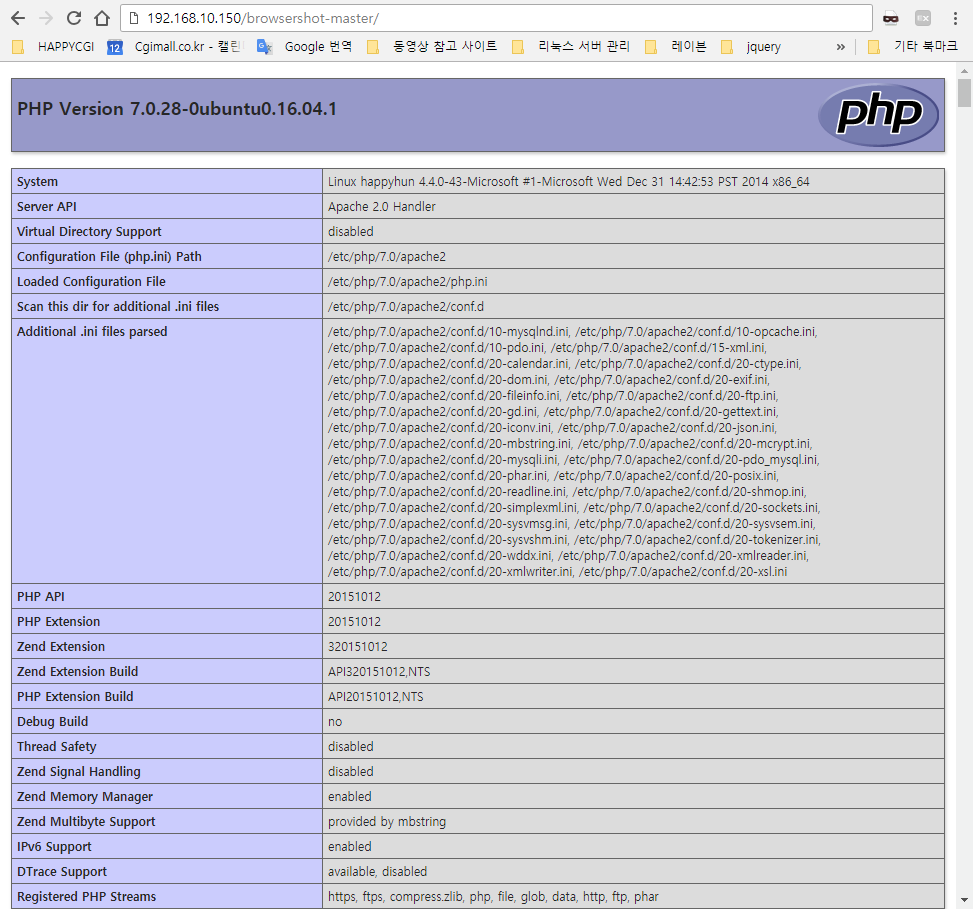Viewport: 973px width, 909px height.
Task: Click the Server API label
Action: 47,207
